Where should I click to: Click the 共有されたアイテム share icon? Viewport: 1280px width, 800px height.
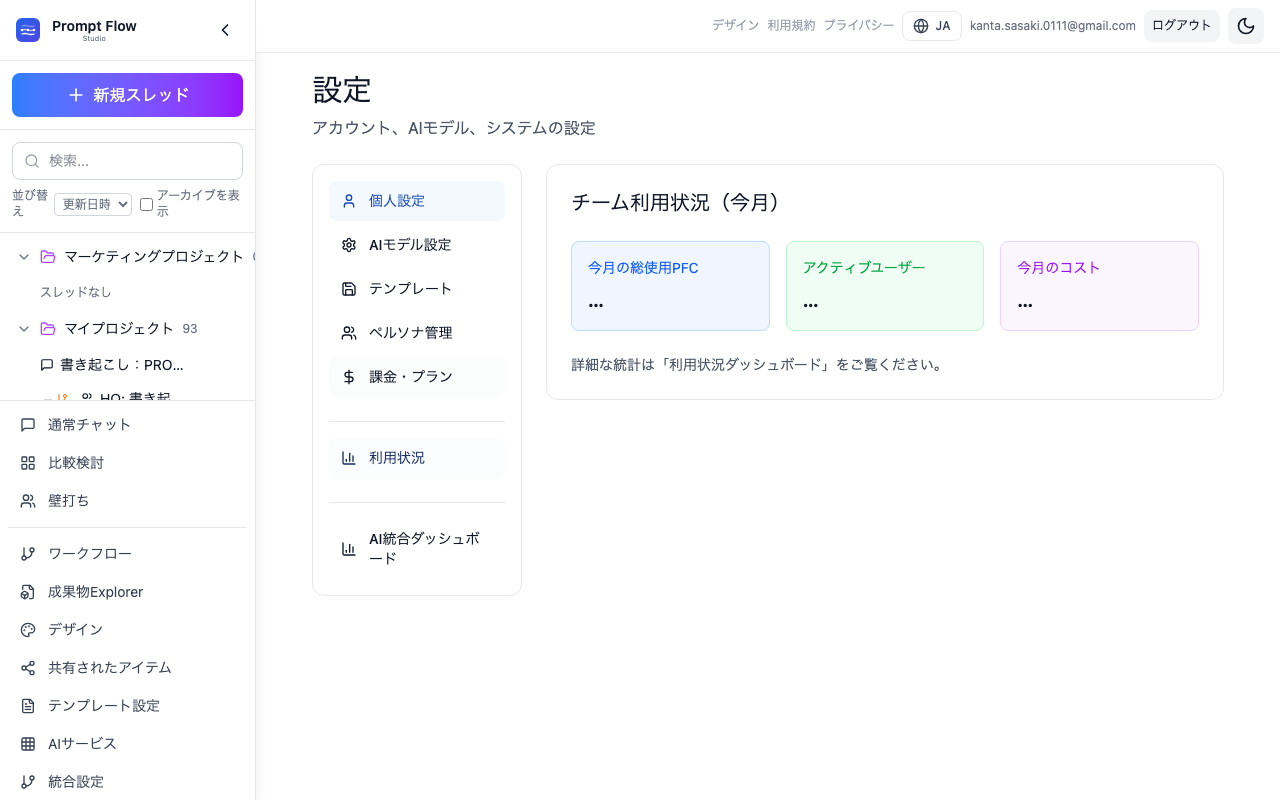28,668
